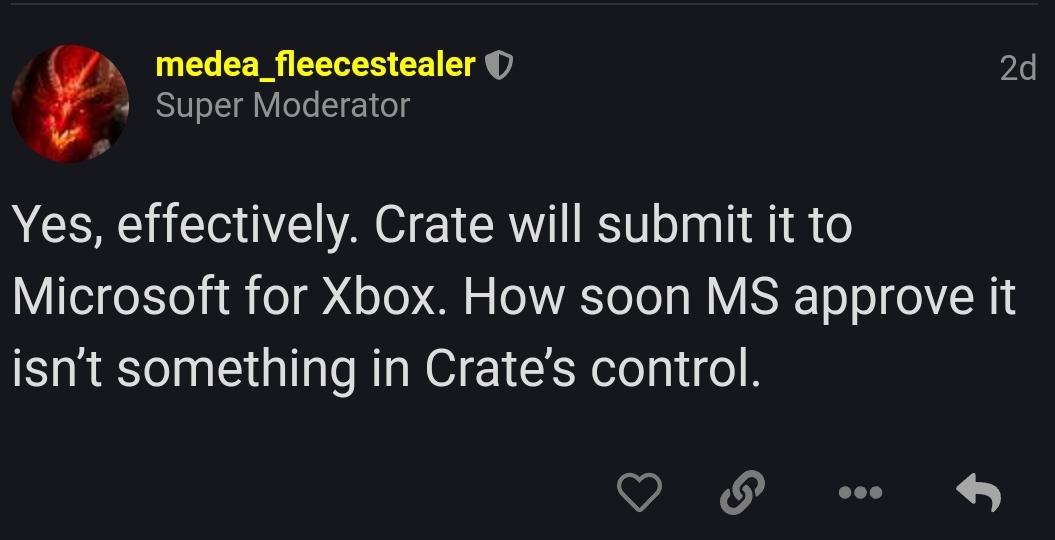1055x540 pixels.
Task: Select the Super Moderator title text
Action: tap(283, 106)
